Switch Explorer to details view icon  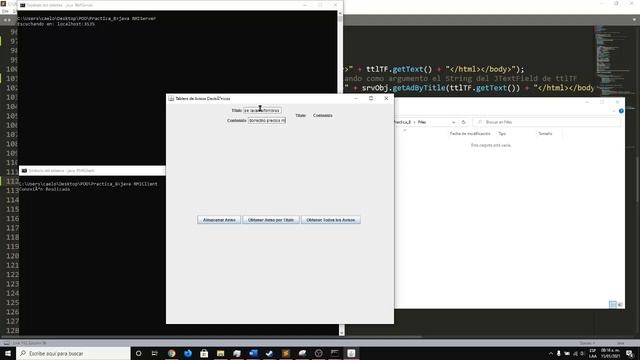point(613,304)
